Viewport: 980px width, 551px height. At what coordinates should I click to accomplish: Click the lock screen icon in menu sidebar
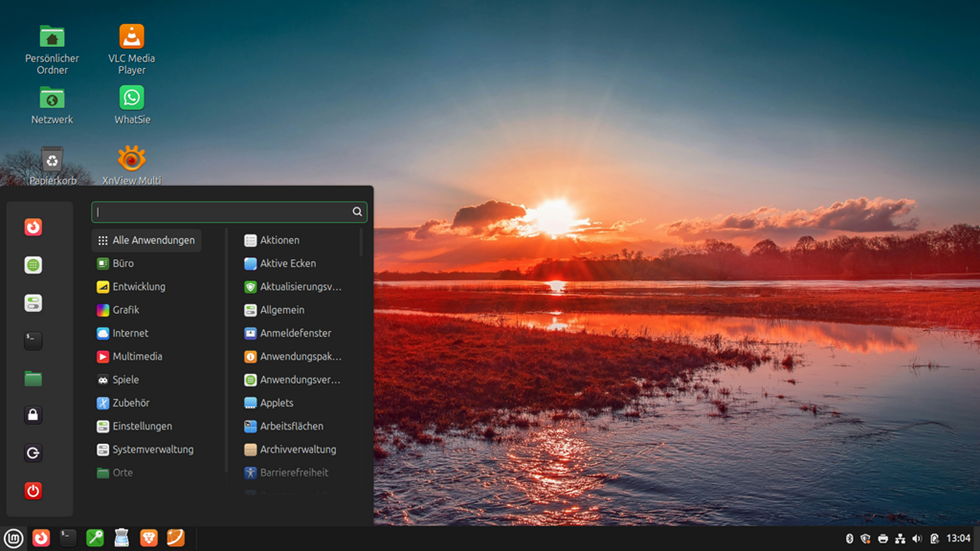point(33,415)
